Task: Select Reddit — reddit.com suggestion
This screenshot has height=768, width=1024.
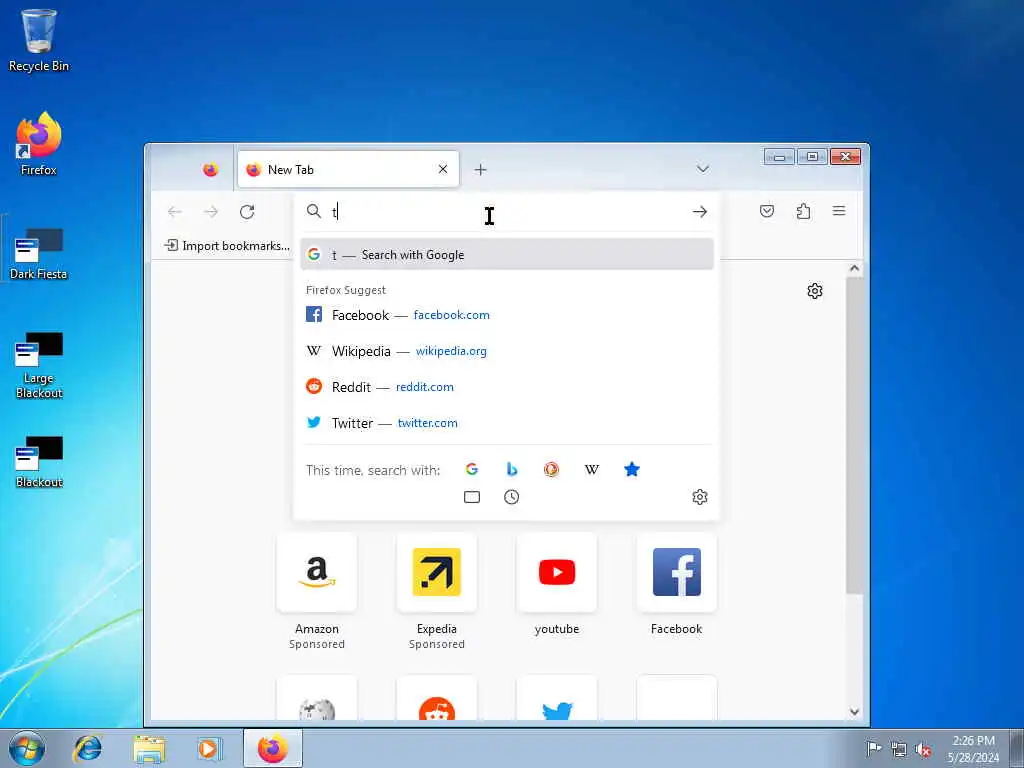Action: tap(507, 387)
